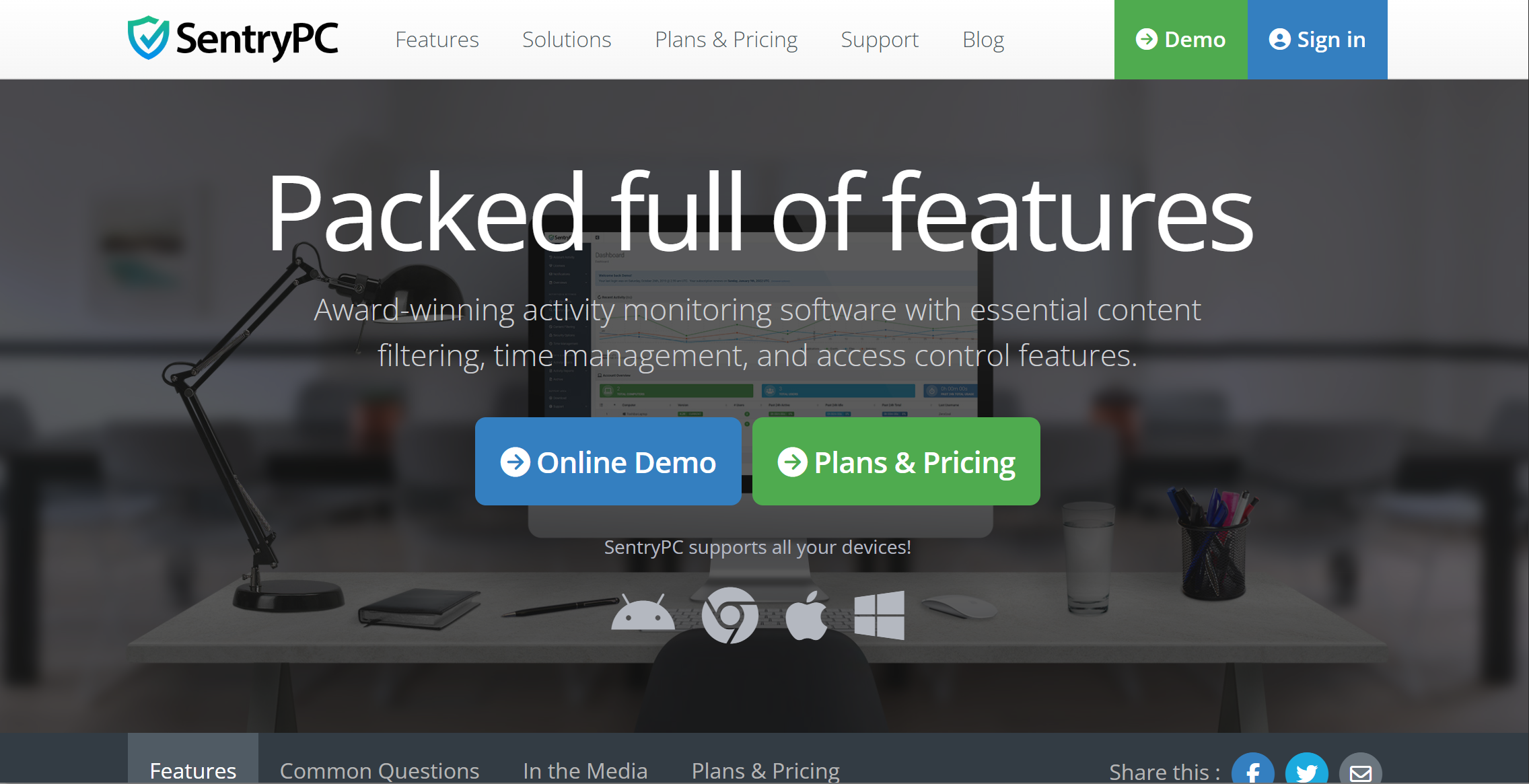Click the blue Sign in button
The width and height of the screenshot is (1529, 784).
click(1318, 40)
